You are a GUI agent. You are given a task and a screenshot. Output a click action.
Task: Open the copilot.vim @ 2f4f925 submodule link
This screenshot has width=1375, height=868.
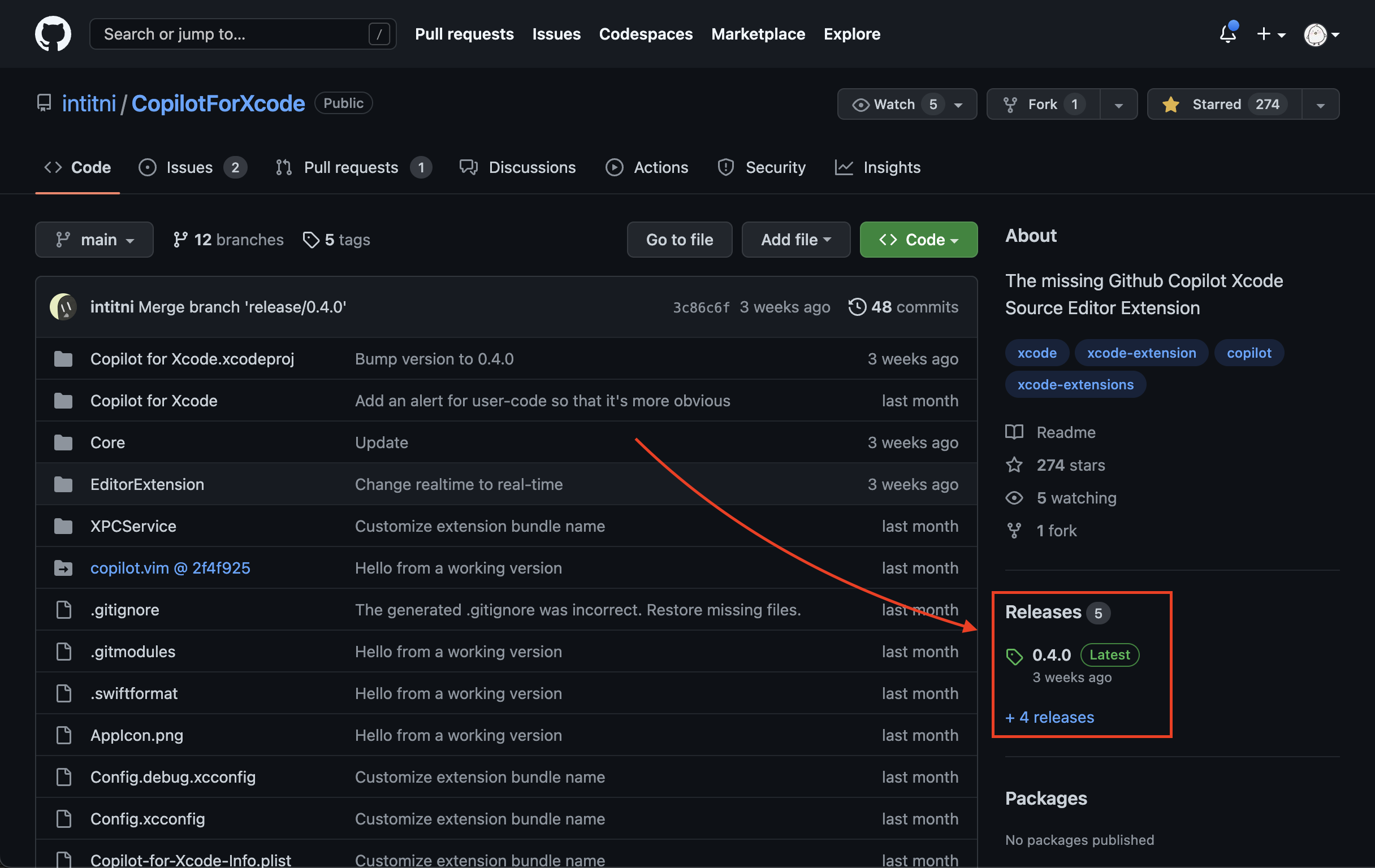(170, 568)
